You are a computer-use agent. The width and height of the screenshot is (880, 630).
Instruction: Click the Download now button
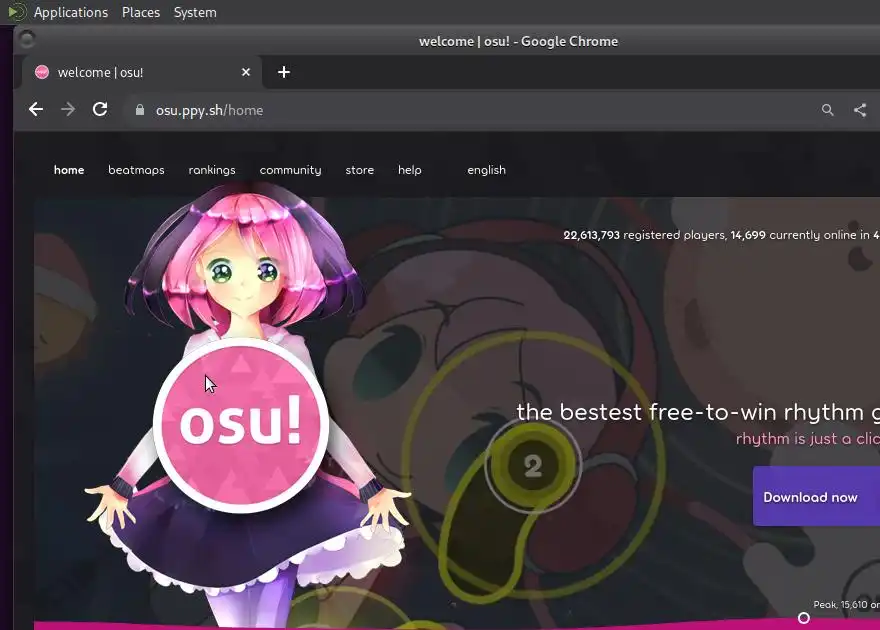tap(816, 496)
